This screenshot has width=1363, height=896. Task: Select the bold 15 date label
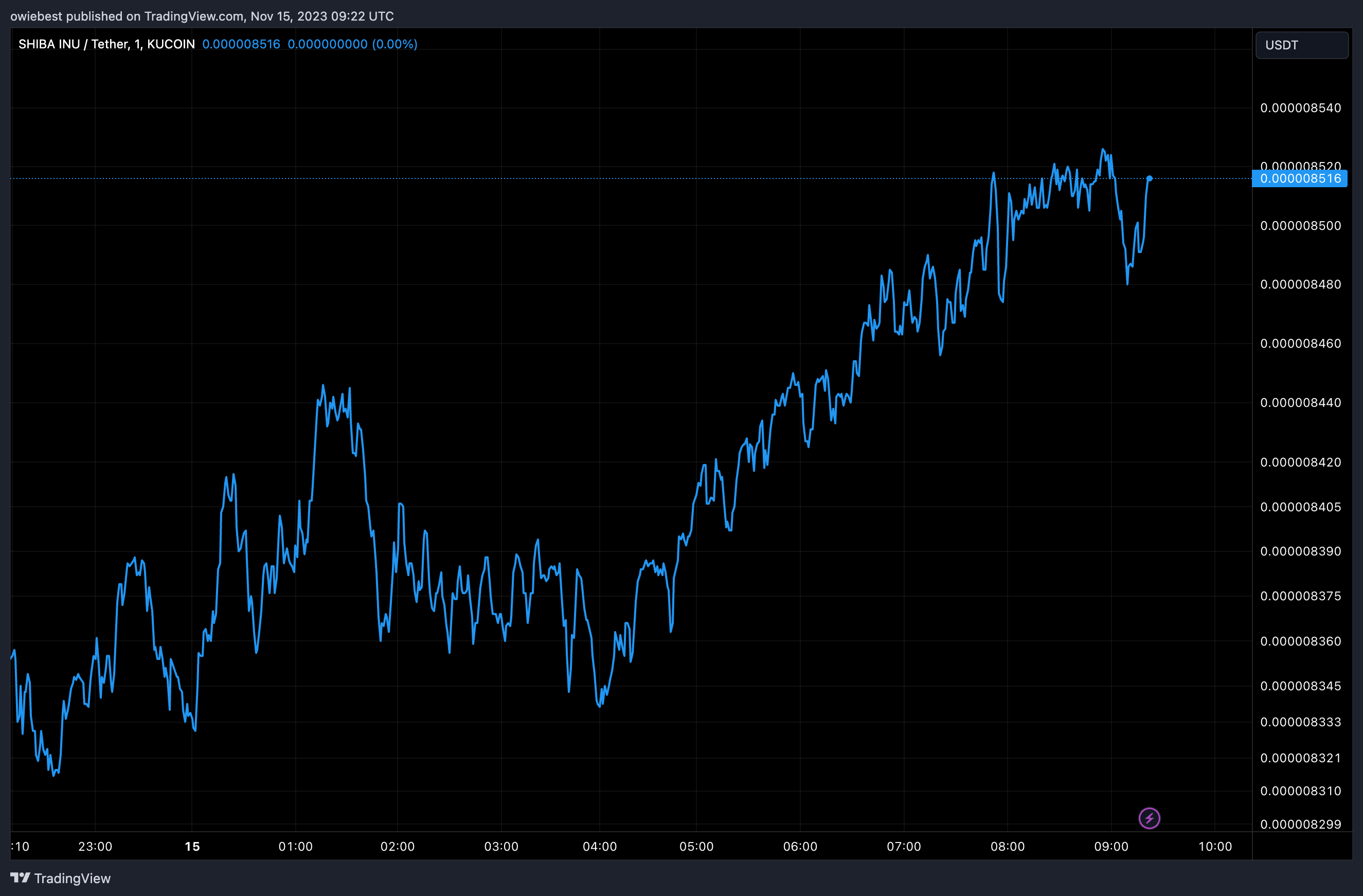coord(192,846)
